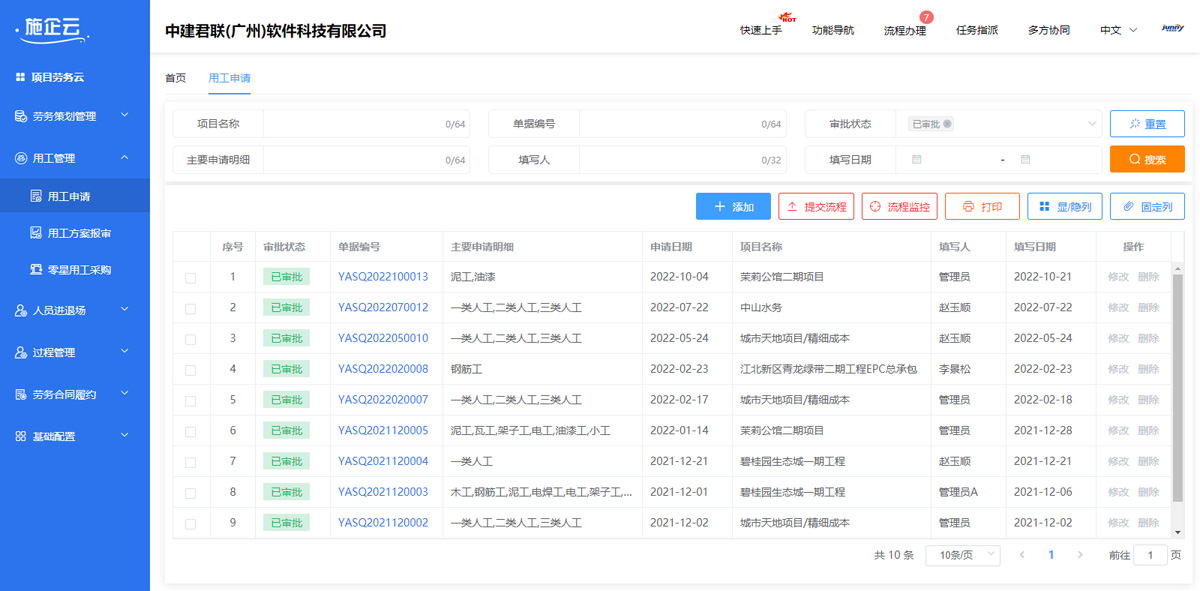The height and width of the screenshot is (591, 1200).
Task: Check row 4 YASQ2022020008 checkbox
Action: tap(190, 370)
